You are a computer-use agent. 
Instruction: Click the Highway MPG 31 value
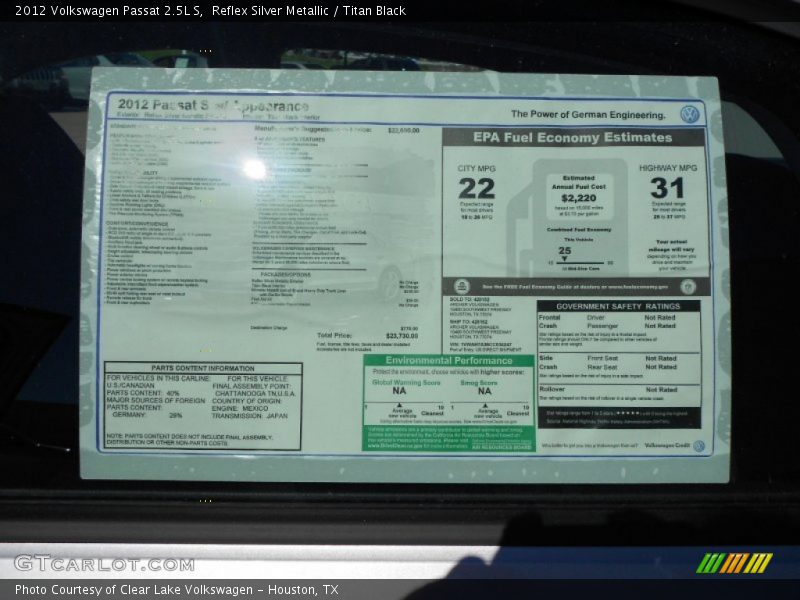pos(667,188)
